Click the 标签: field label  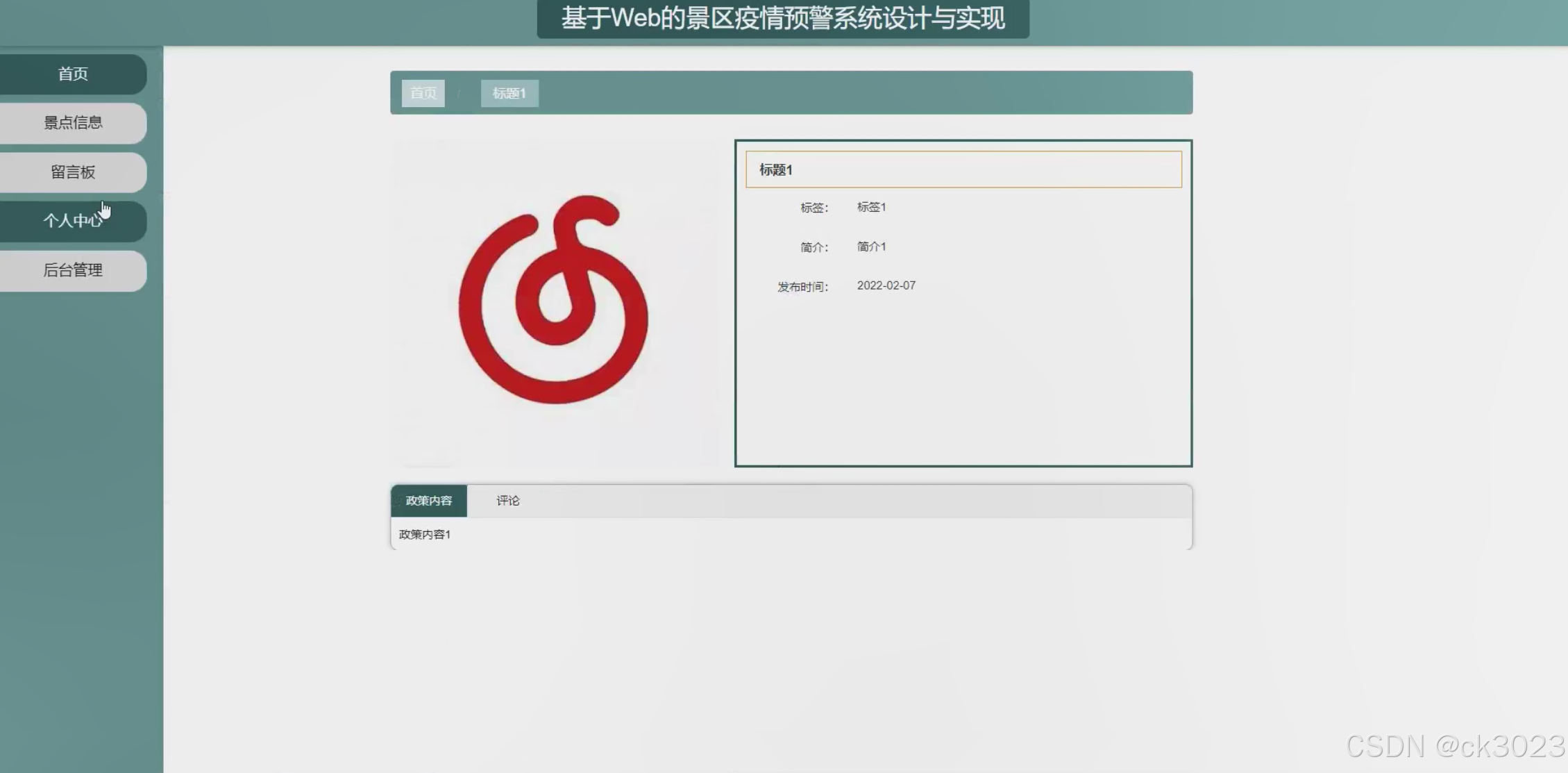(x=813, y=208)
